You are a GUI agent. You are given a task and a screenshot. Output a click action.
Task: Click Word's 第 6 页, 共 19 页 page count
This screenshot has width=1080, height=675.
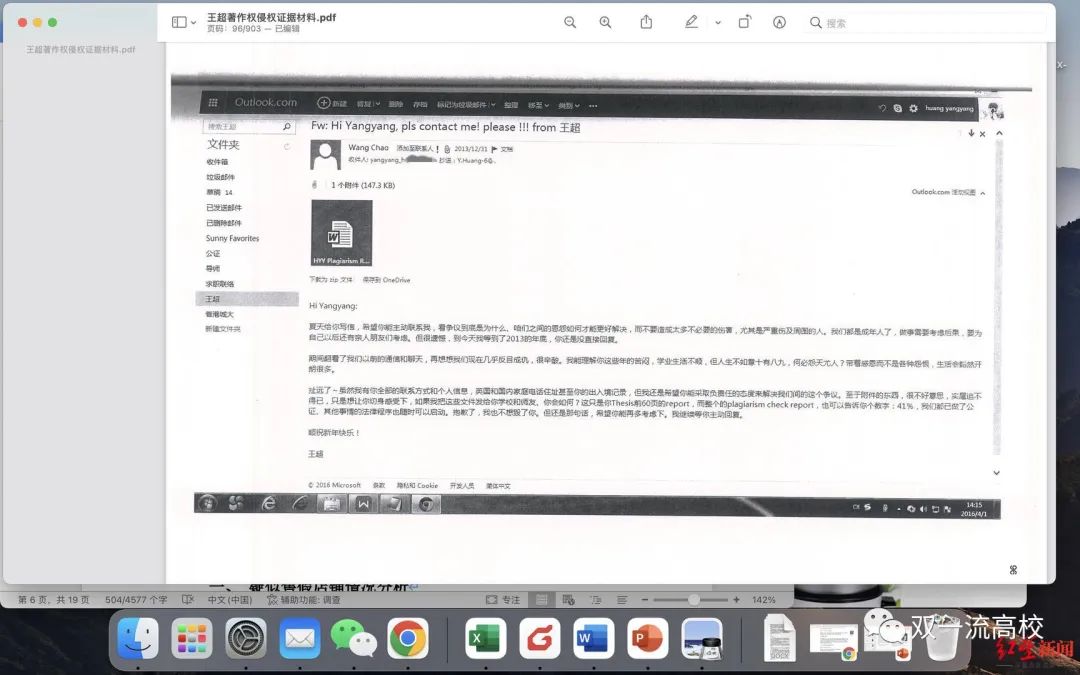coord(54,600)
